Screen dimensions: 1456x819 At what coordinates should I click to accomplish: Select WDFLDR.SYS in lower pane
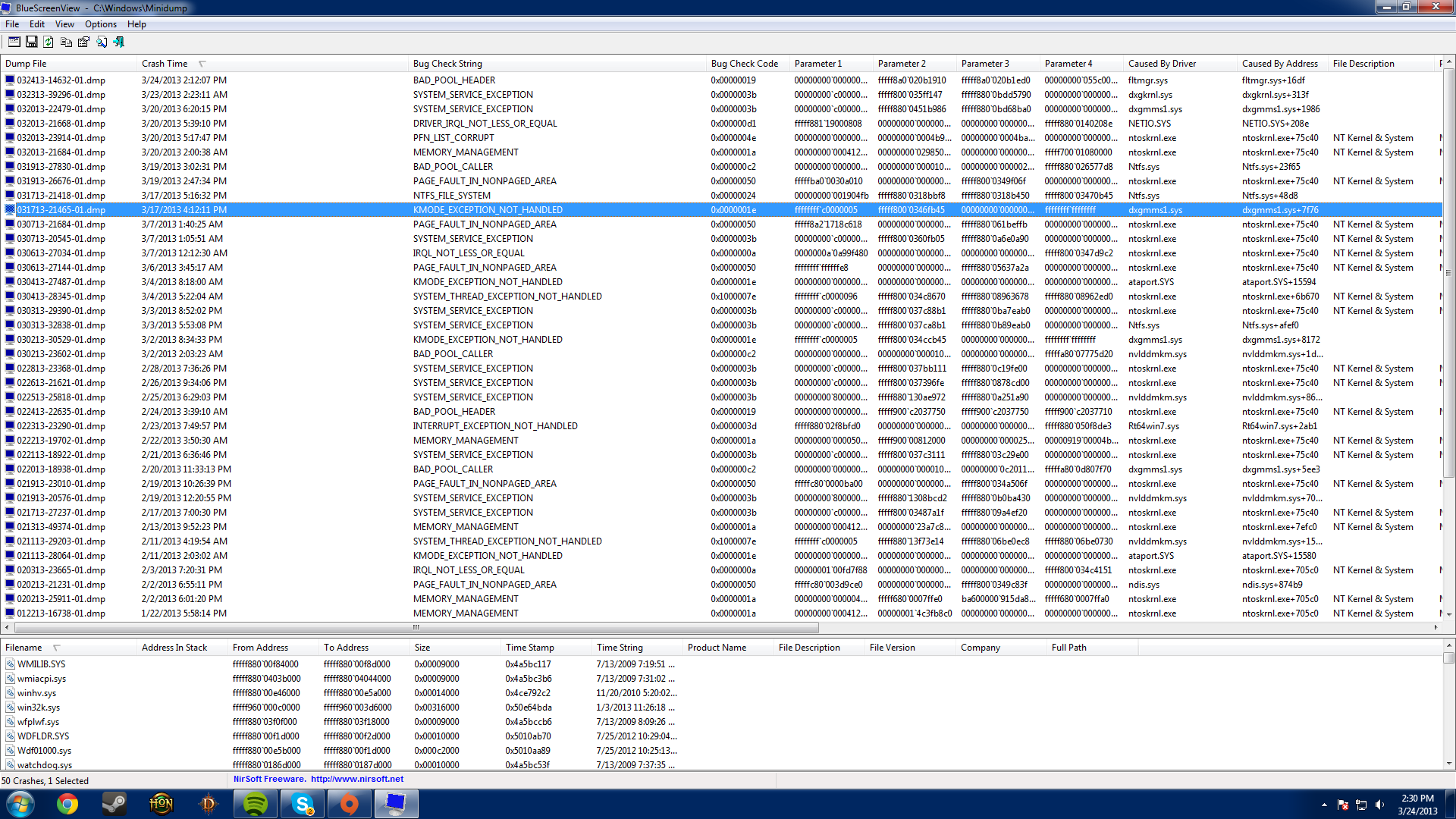pyautogui.click(x=43, y=736)
